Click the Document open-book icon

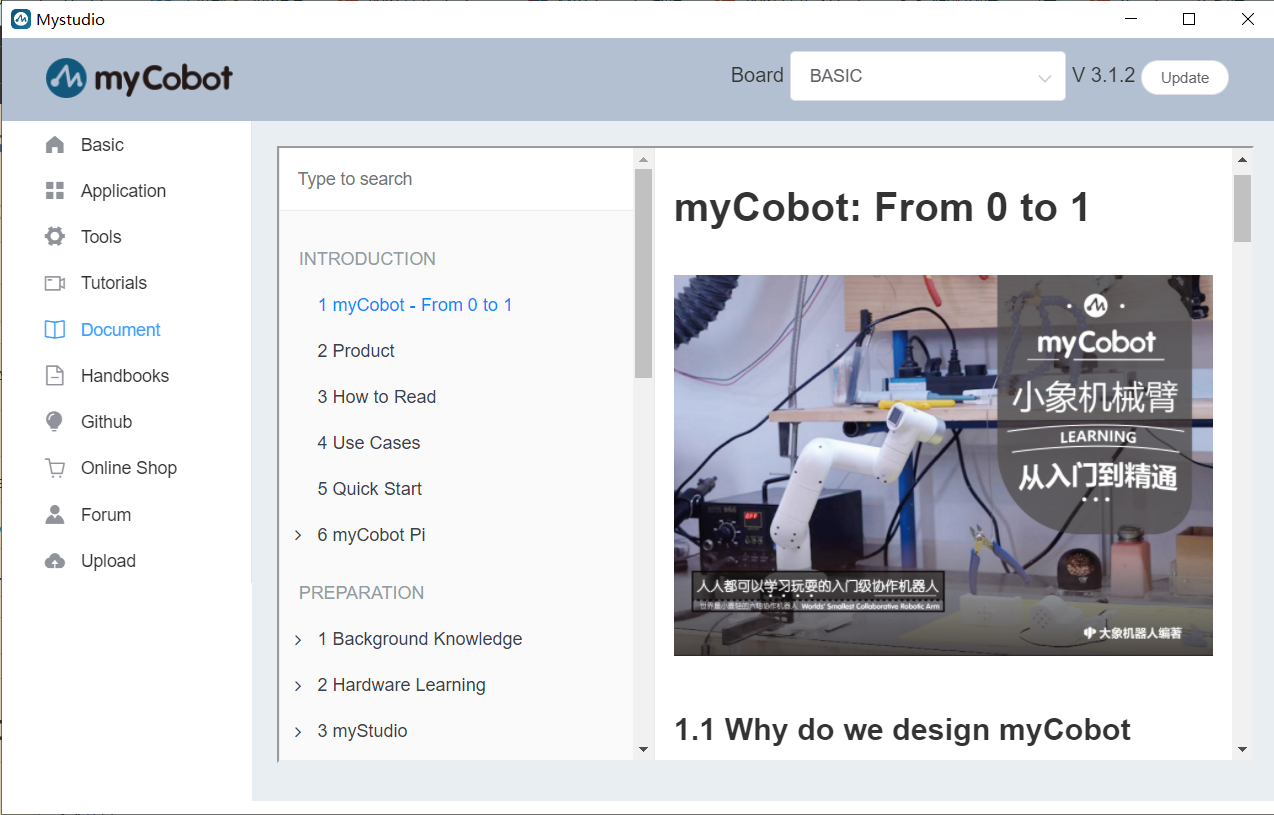(55, 329)
